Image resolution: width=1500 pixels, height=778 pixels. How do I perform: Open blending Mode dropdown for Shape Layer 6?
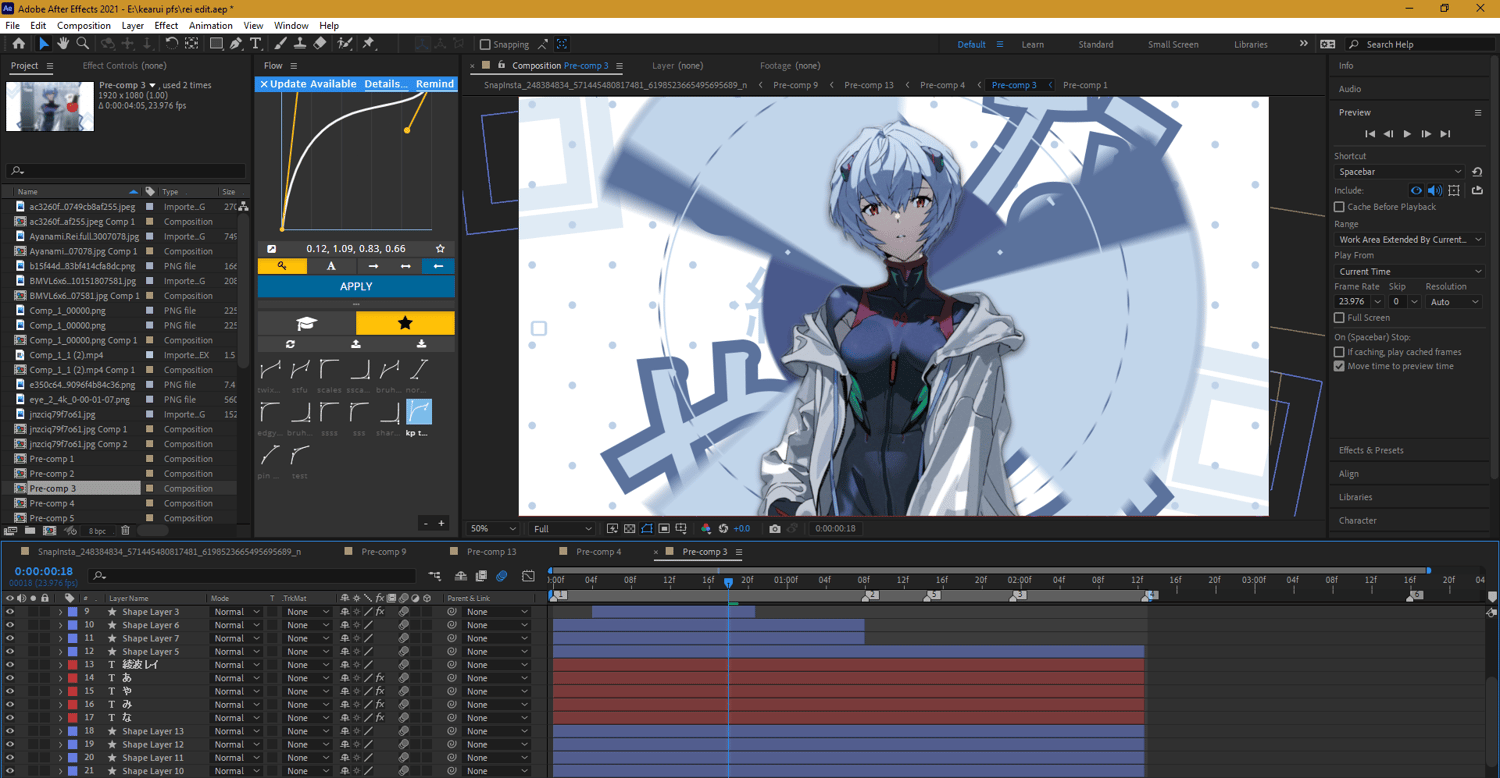click(x=236, y=625)
